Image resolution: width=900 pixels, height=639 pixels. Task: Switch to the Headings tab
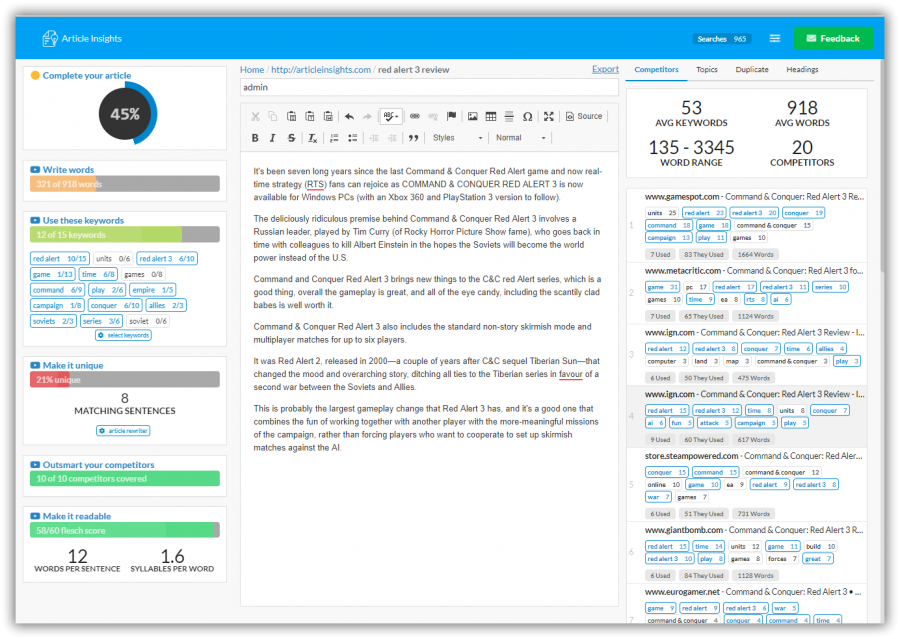point(802,70)
